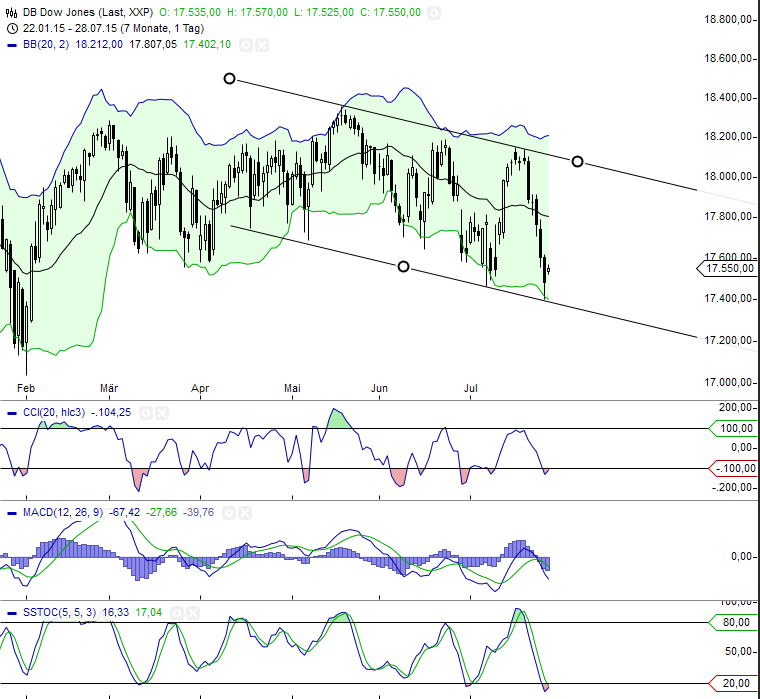
Task: Click the 17.000,00 price axis label
Action: [x=728, y=383]
